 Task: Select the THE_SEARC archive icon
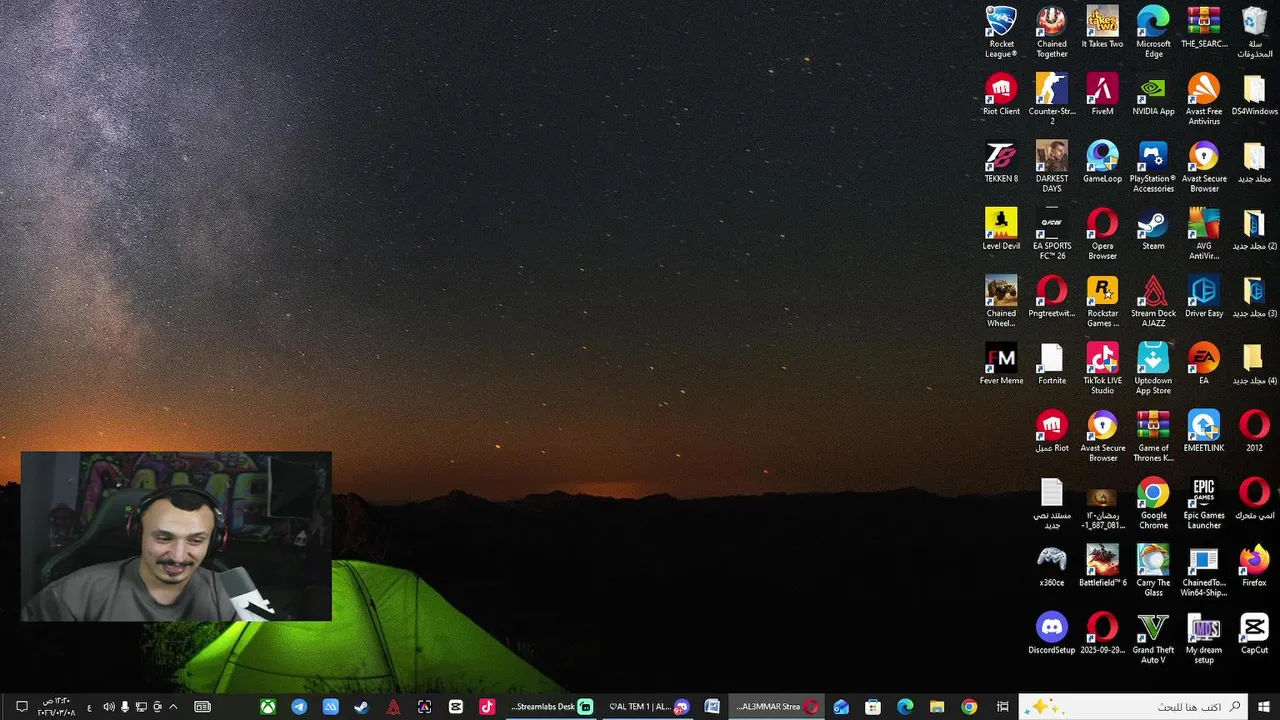click(1204, 27)
